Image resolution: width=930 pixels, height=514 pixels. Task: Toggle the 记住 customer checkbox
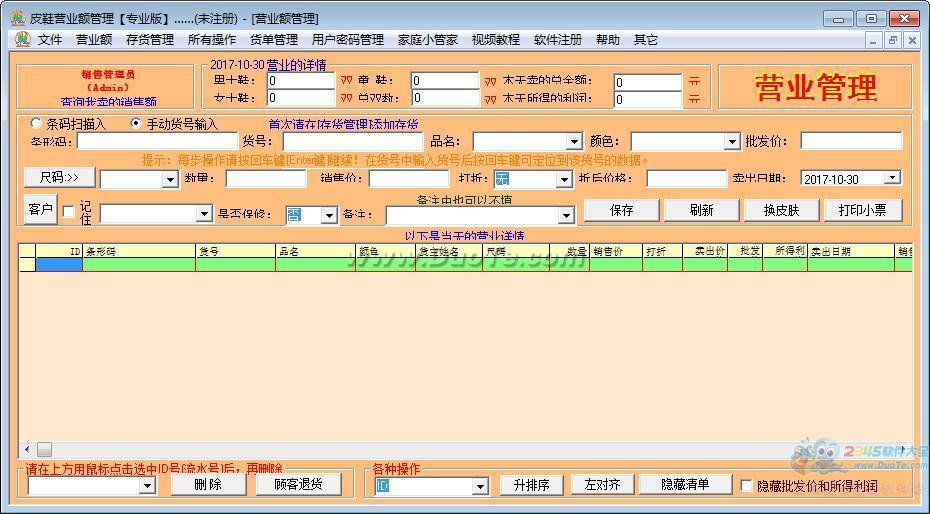click(69, 212)
